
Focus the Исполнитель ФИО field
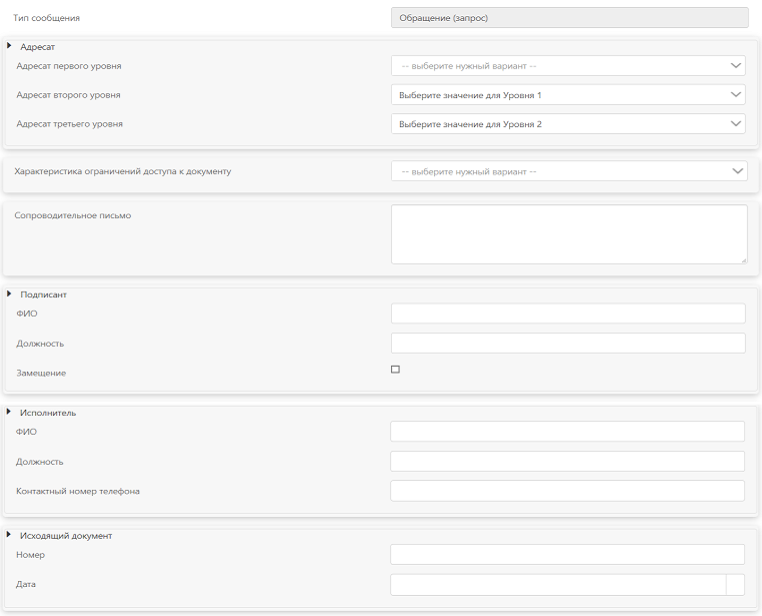pyautogui.click(x=567, y=431)
